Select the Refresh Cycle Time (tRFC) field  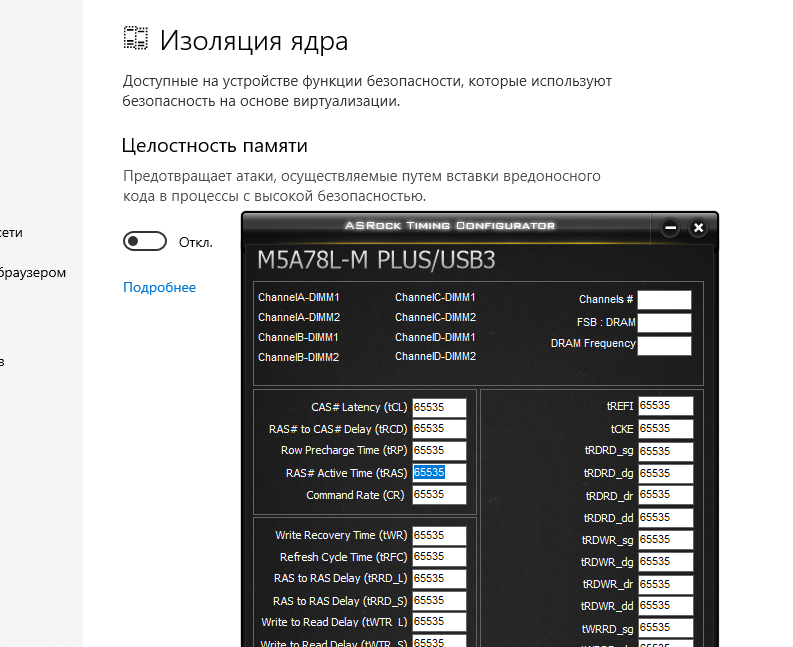439,557
